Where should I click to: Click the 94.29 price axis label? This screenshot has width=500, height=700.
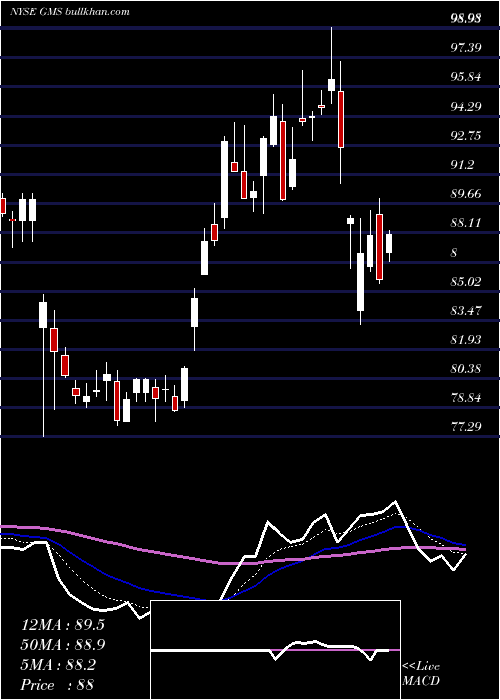(x=466, y=107)
